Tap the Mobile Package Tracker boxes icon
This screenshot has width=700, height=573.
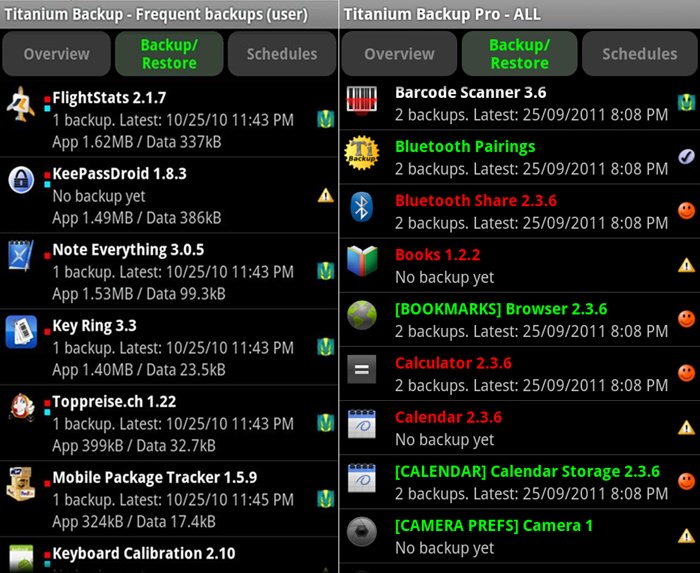pyautogui.click(x=21, y=484)
